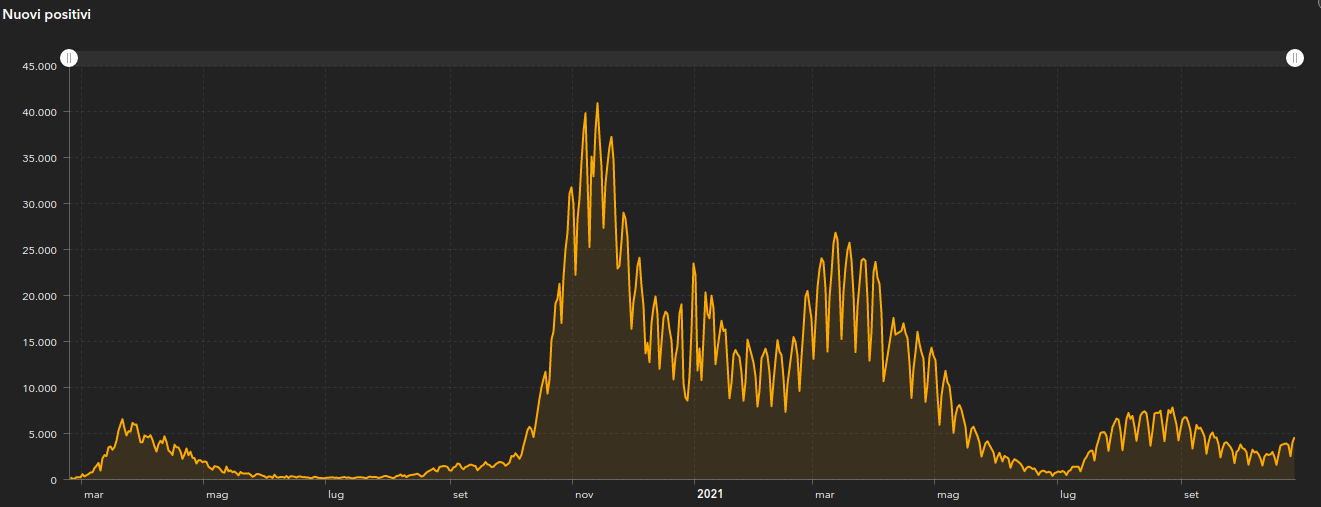Click the highest peak of the orange line
1321x507 pixels.
pos(597,103)
